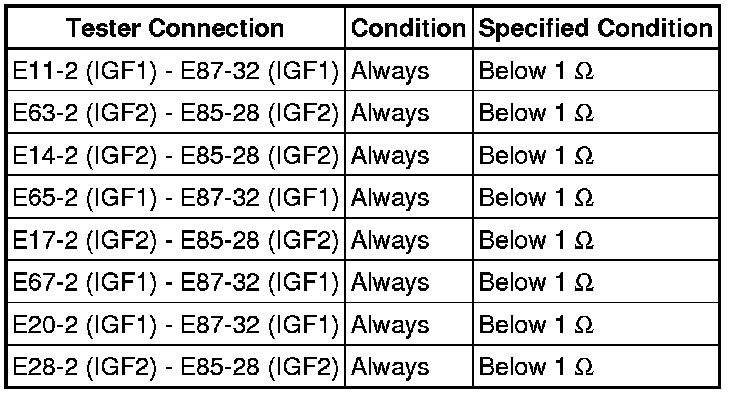Select the E65-2 (IGF1) connection cell
The width and height of the screenshot is (752, 394).
(176, 197)
